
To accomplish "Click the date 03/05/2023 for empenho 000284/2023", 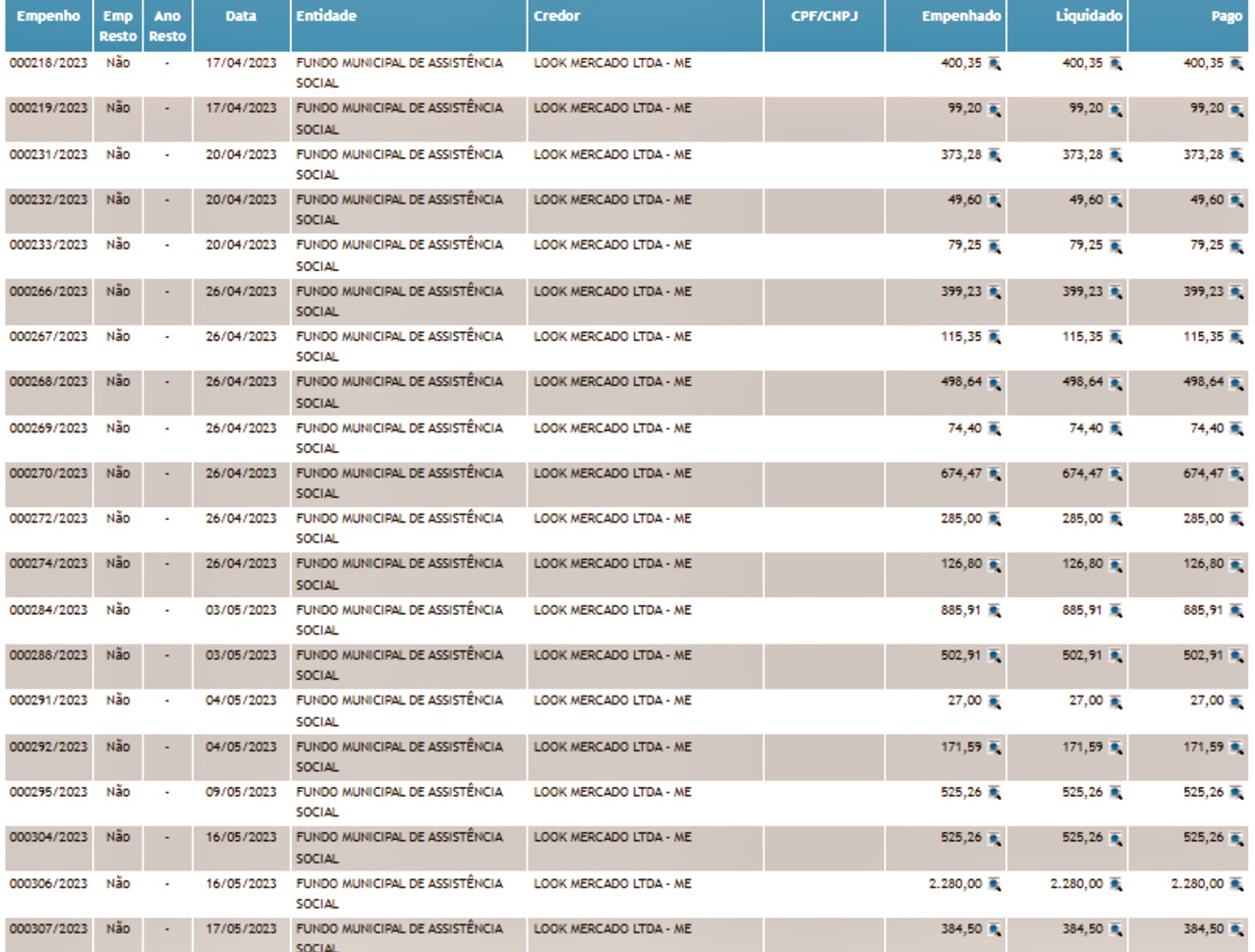I will pos(241,610).
